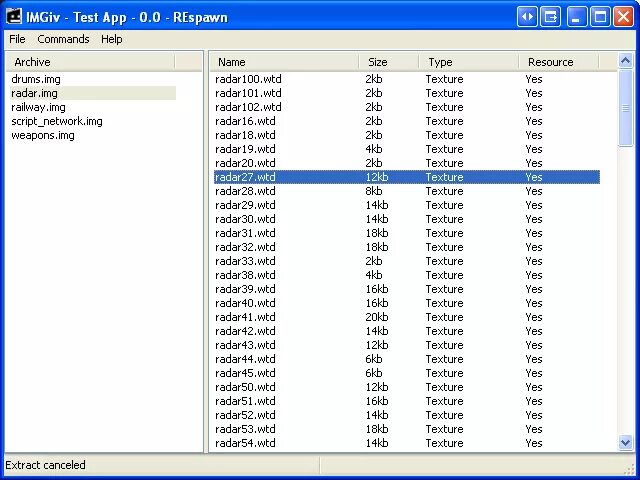Click the highlighted radar27.wtd row
The width and height of the screenshot is (640, 480).
click(x=407, y=177)
